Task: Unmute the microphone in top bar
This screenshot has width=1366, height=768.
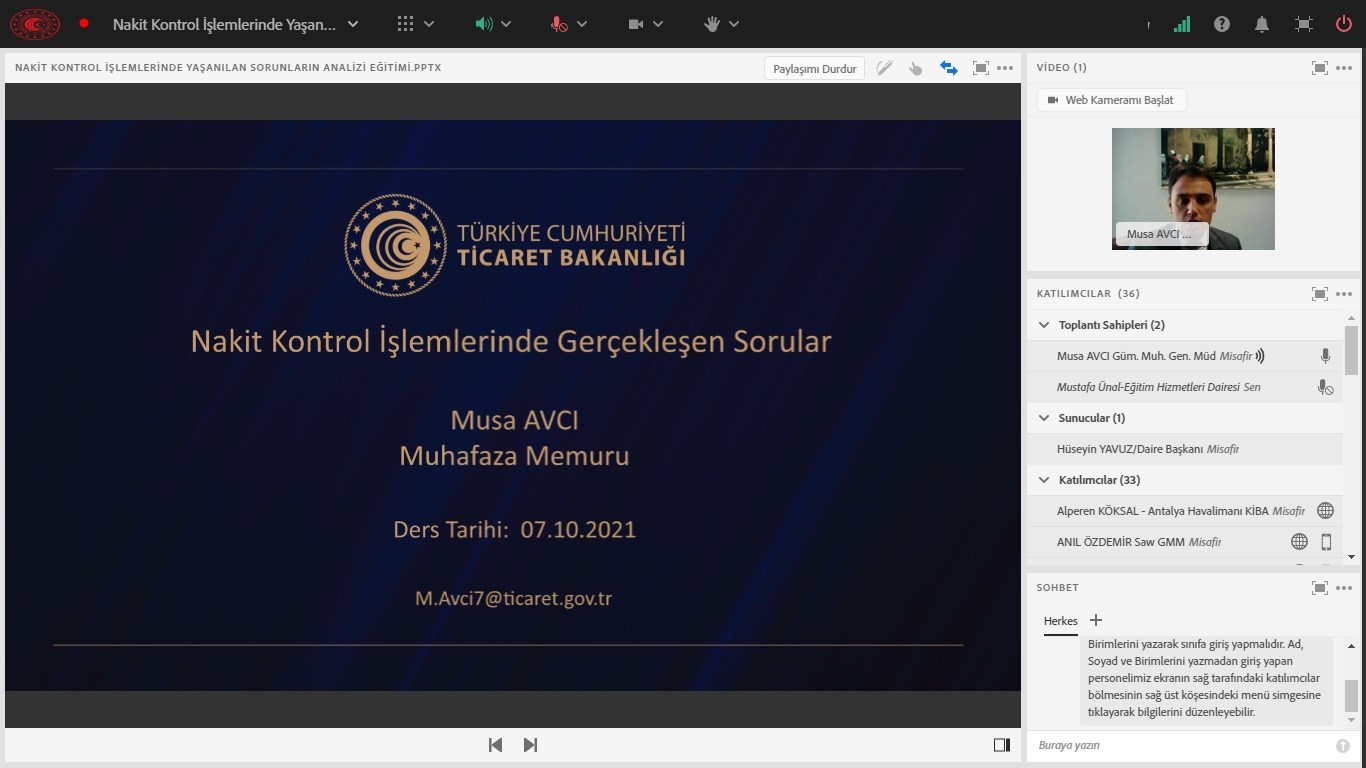Action: (x=559, y=24)
